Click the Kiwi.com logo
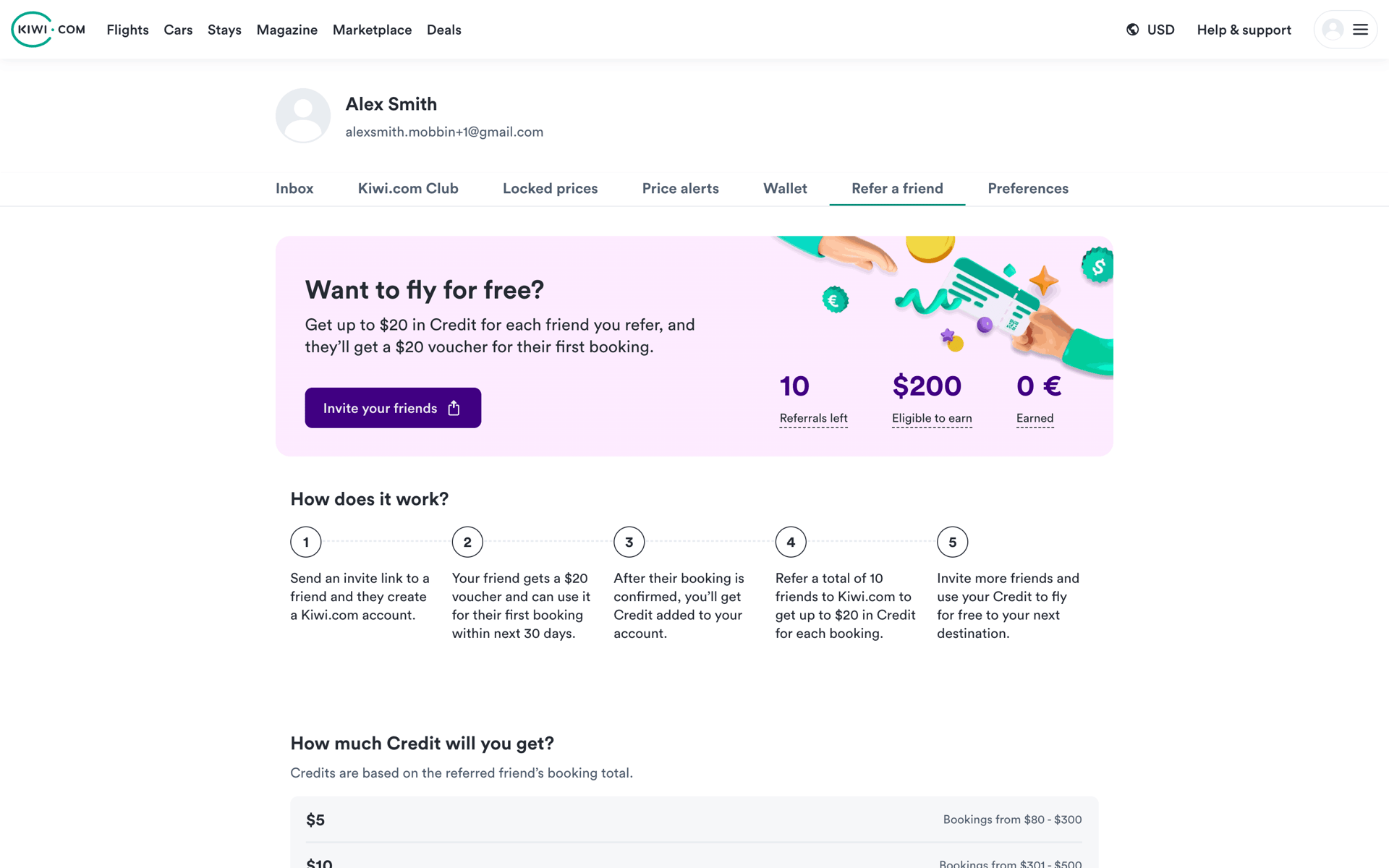 point(48,30)
